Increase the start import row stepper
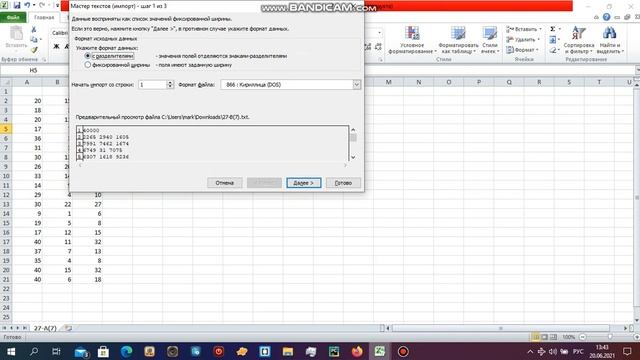The width and height of the screenshot is (640, 360). point(170,82)
